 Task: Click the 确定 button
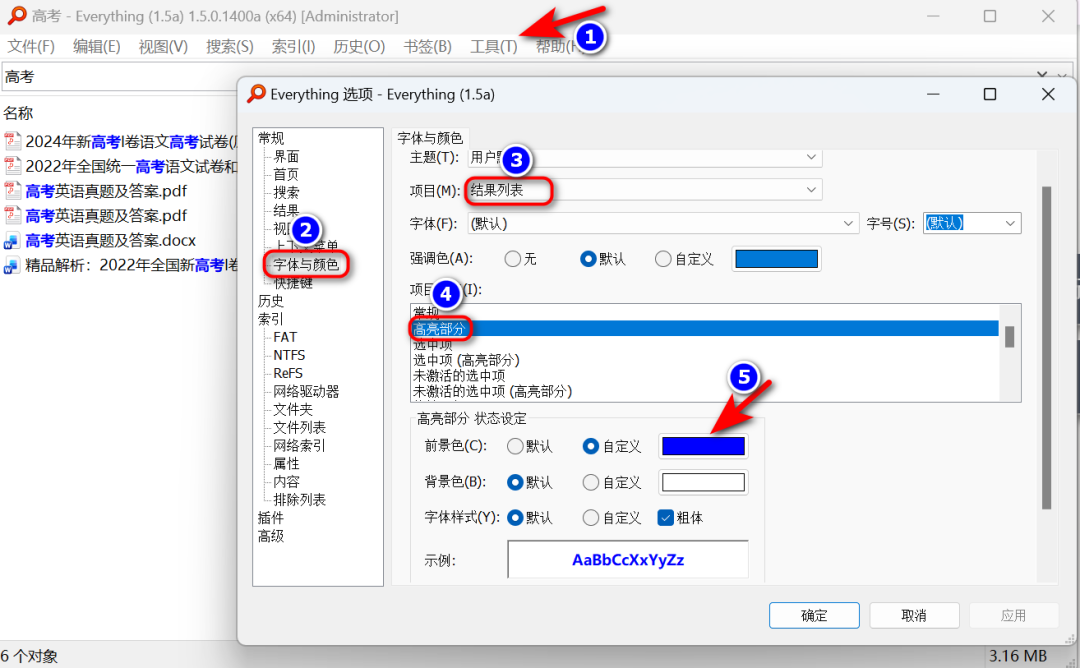pos(814,615)
